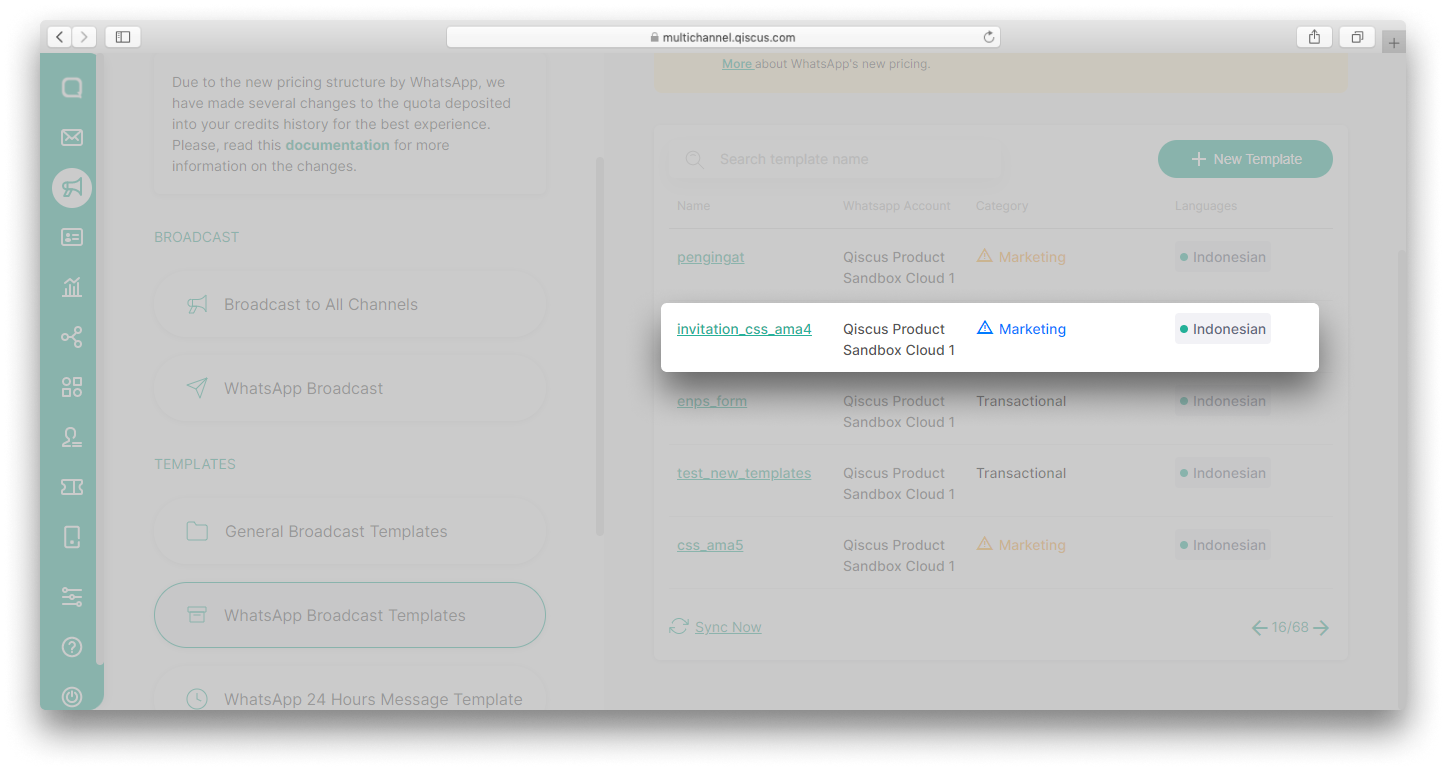Click Safari forward navigation button

pyautogui.click(x=84, y=37)
